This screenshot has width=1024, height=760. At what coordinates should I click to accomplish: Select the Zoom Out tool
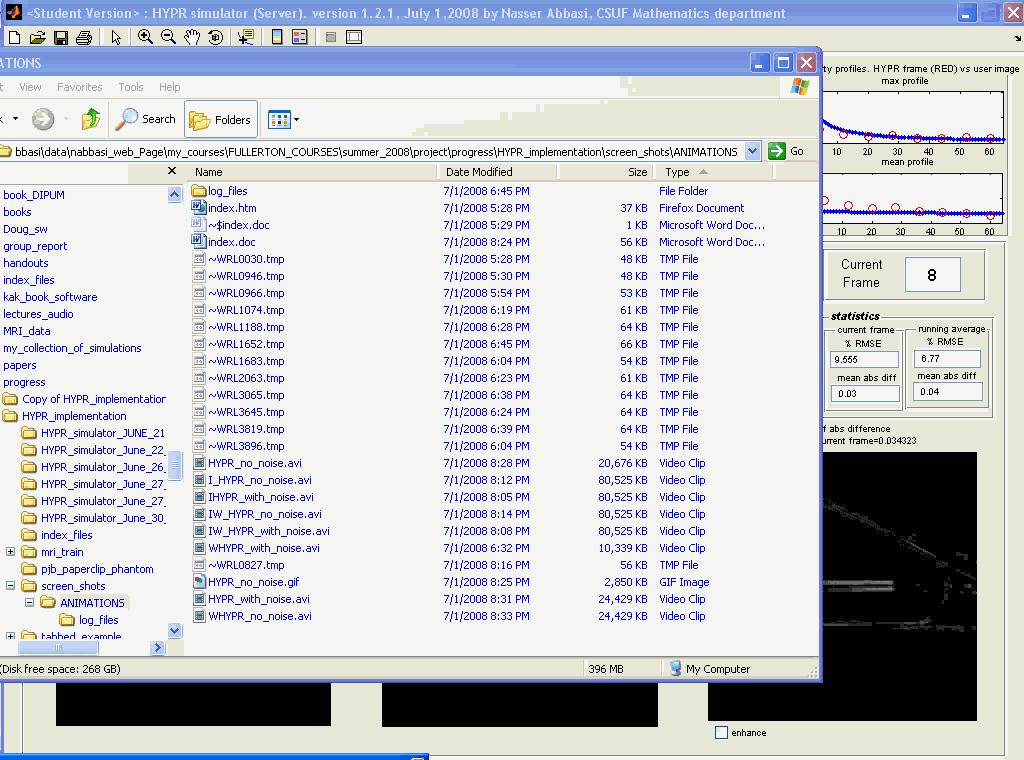pos(168,37)
